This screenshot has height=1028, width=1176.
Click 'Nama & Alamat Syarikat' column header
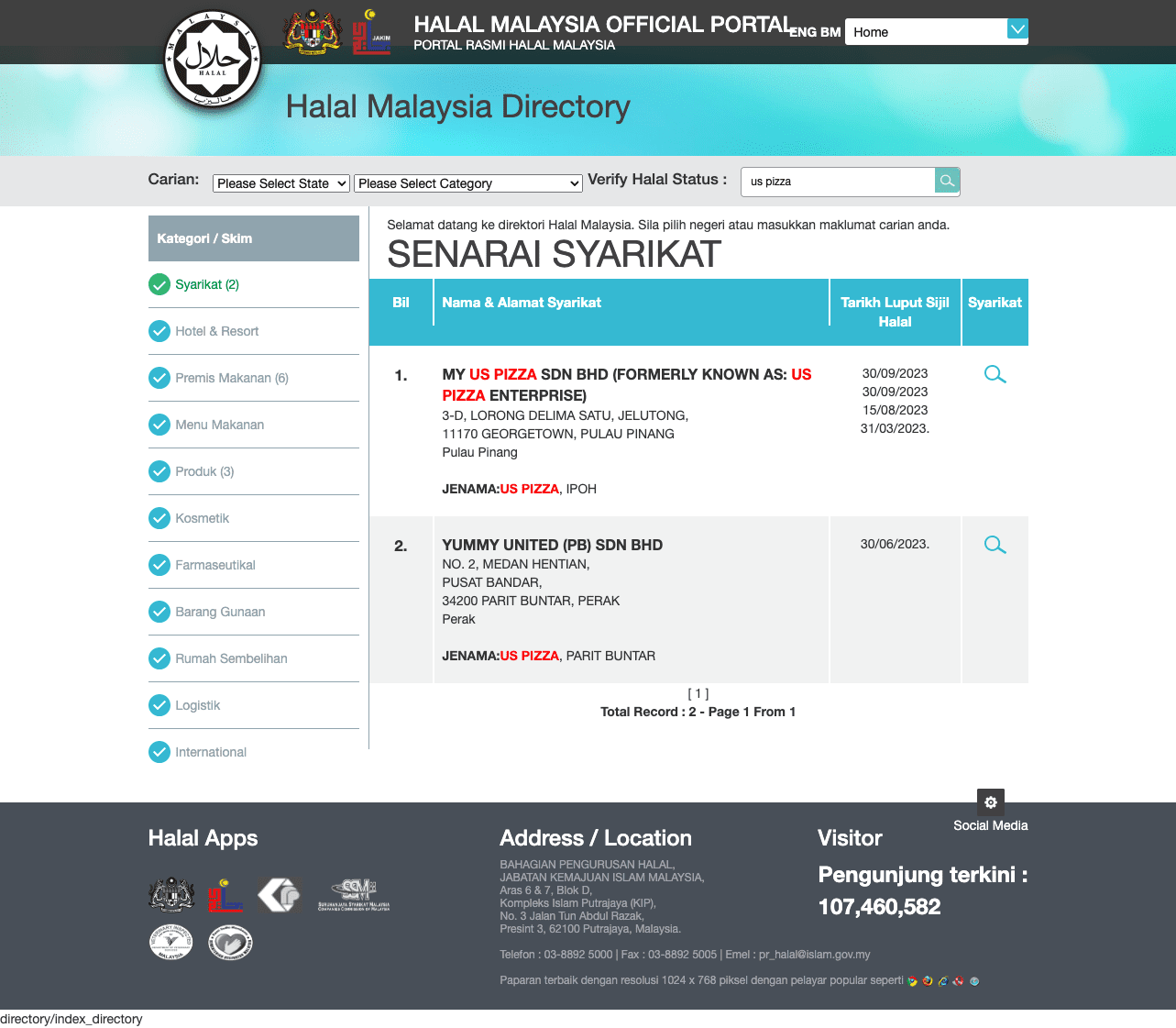point(522,303)
